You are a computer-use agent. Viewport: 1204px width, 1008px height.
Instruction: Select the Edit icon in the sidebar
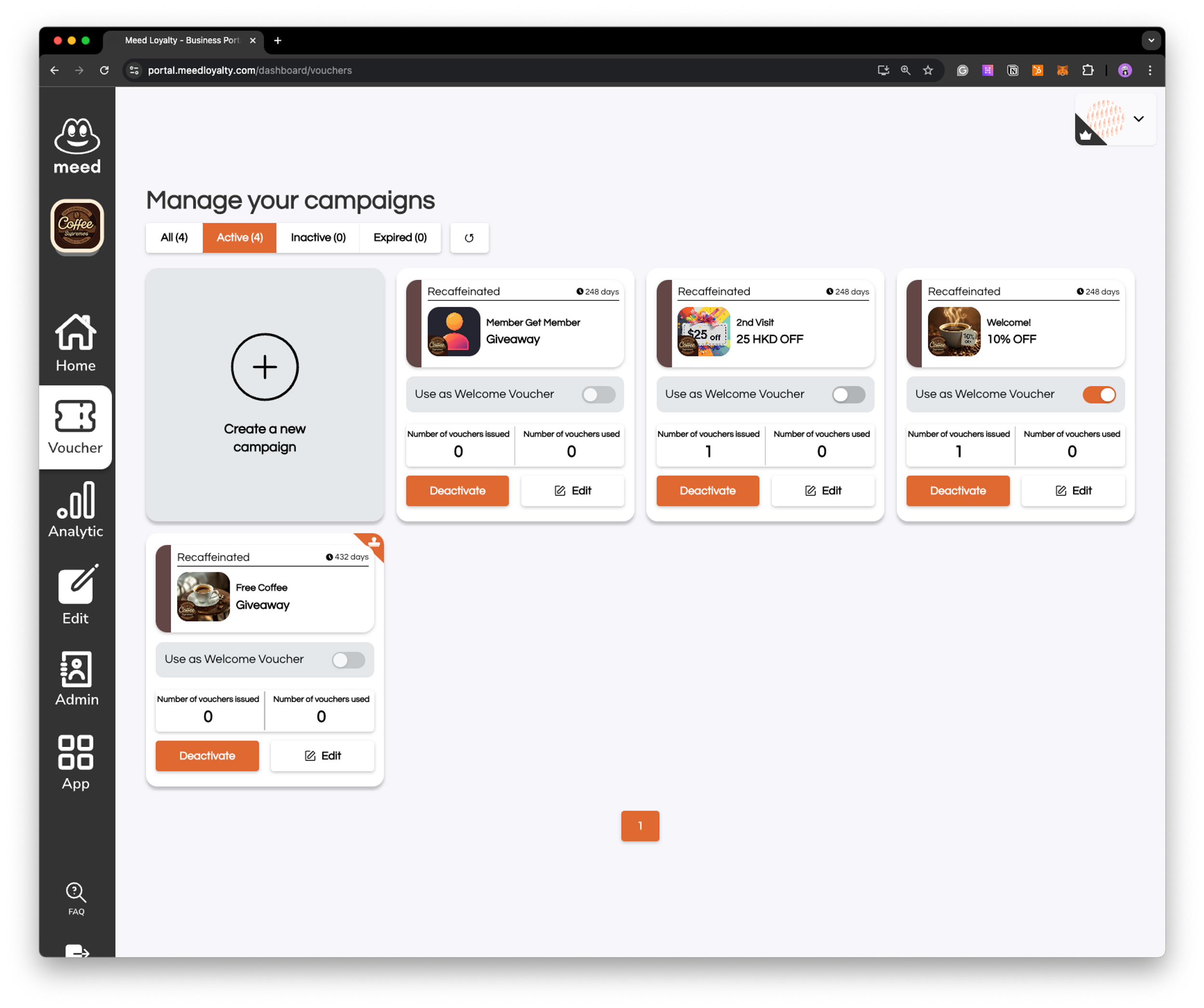(x=75, y=595)
